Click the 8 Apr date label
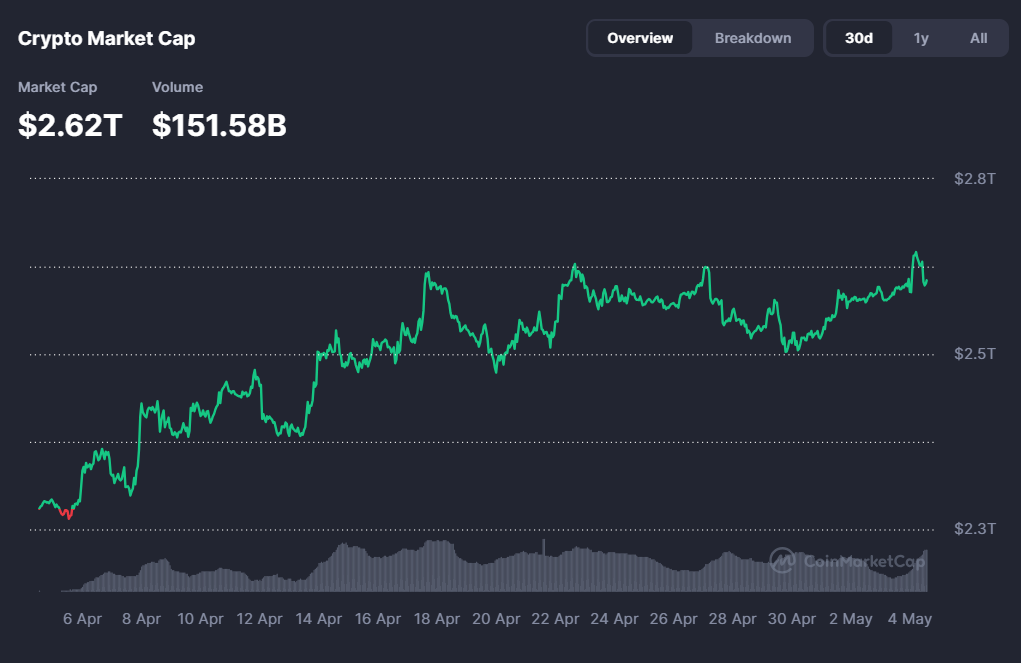The width and height of the screenshot is (1021, 663). 141,619
